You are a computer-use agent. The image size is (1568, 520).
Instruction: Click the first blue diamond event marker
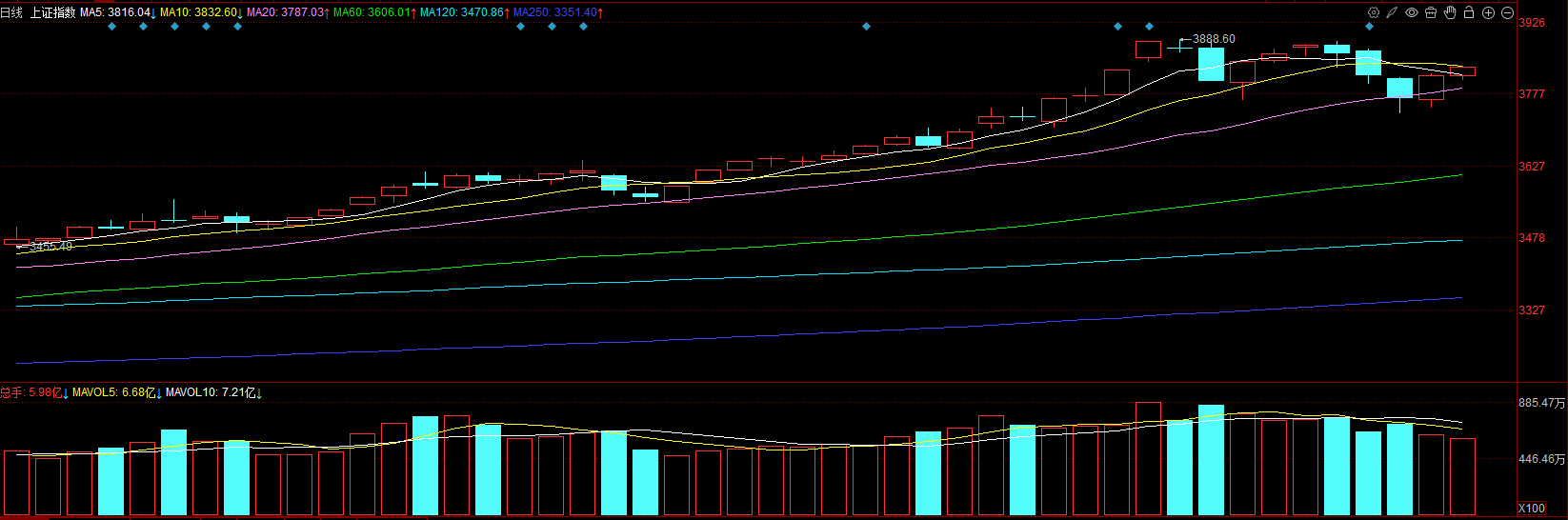pos(111,27)
